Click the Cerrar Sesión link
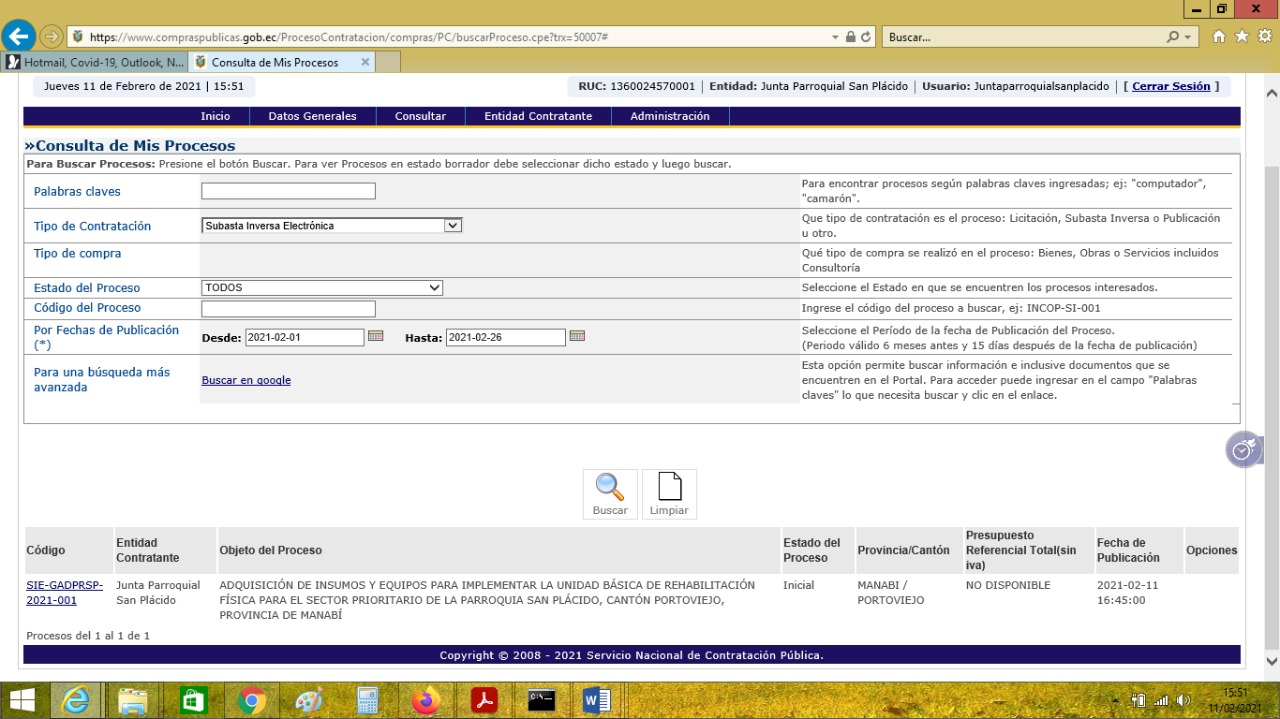1280x719 pixels. (1170, 87)
